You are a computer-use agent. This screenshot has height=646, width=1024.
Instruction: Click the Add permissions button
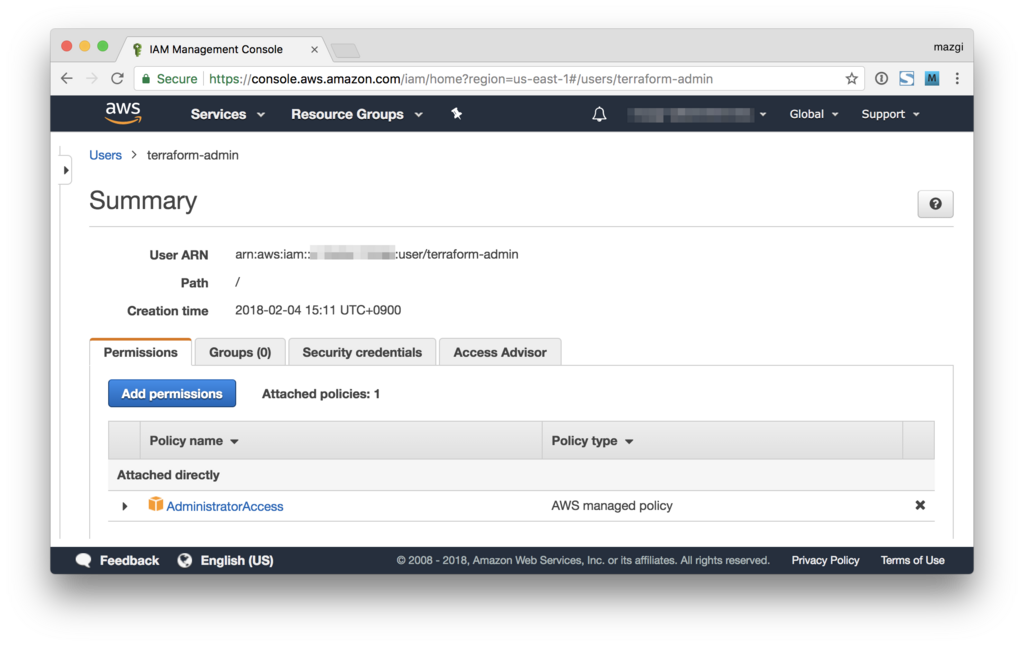click(172, 393)
